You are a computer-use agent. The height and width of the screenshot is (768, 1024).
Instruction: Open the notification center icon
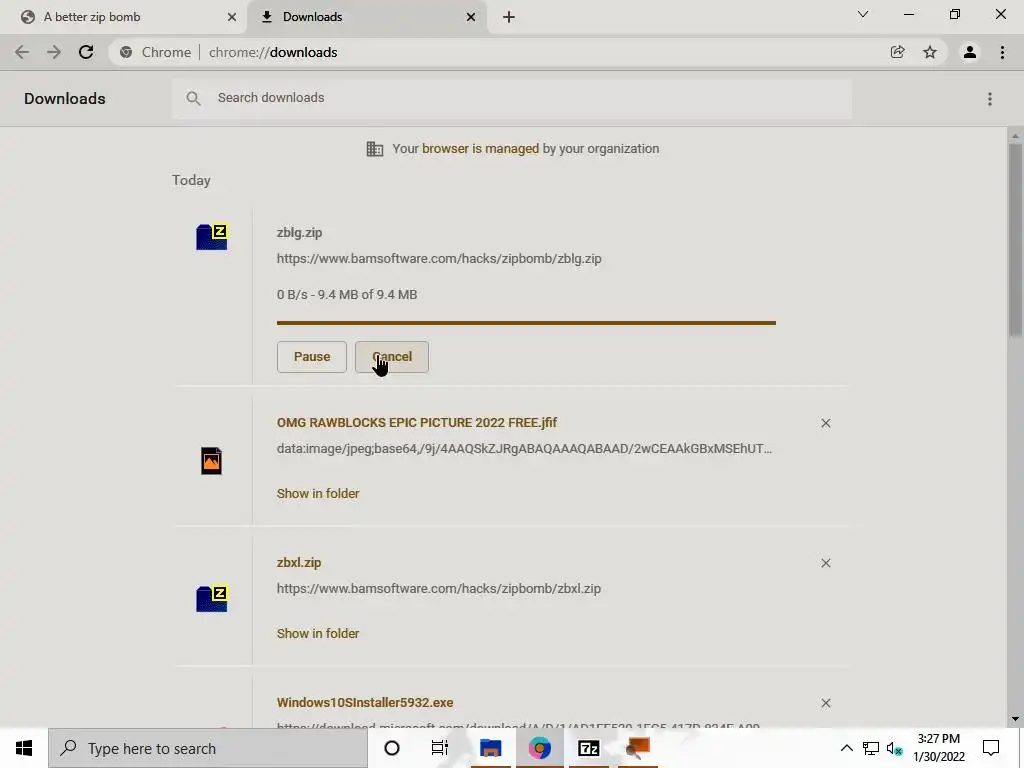point(991,748)
